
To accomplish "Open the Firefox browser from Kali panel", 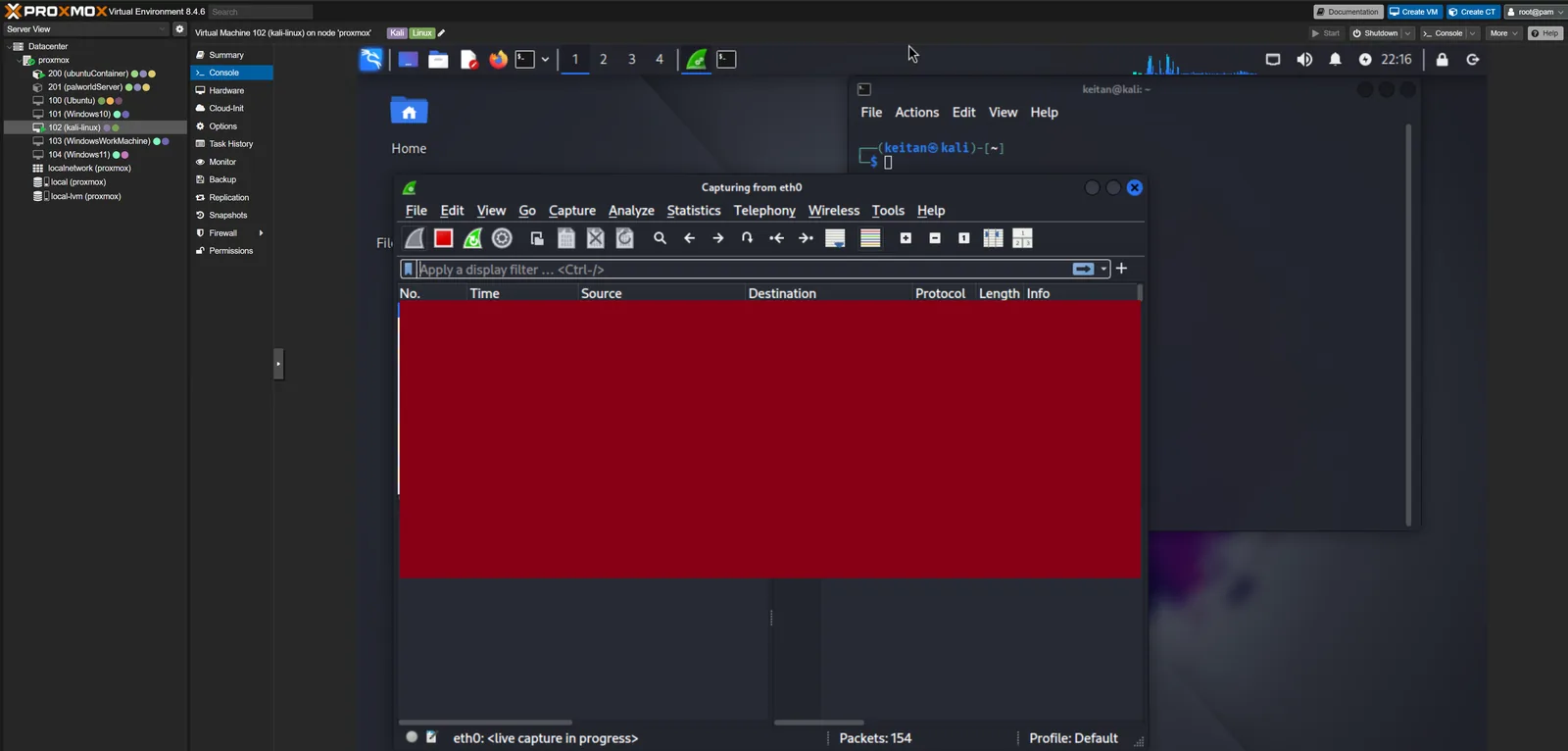I will pyautogui.click(x=499, y=60).
